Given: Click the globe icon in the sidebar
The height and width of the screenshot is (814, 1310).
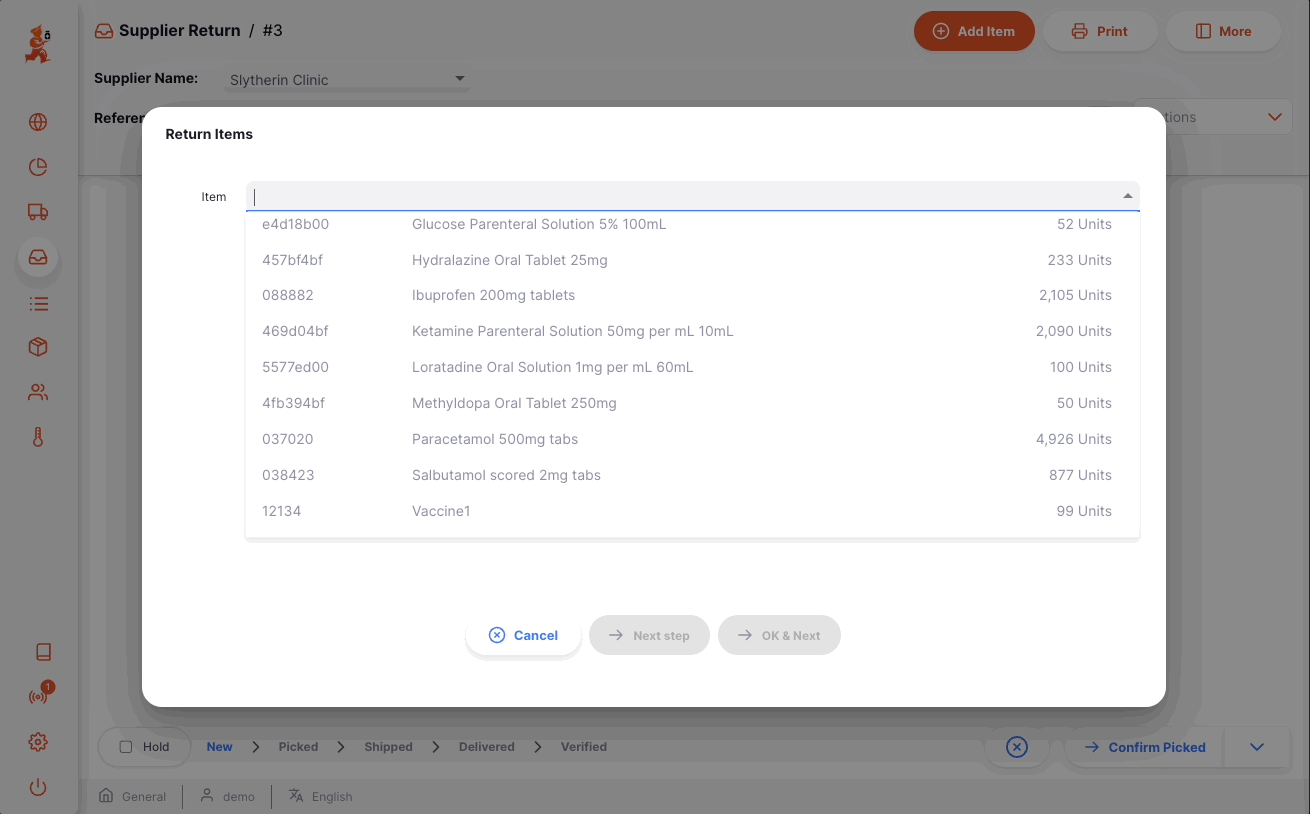Looking at the screenshot, I should pyautogui.click(x=38, y=123).
